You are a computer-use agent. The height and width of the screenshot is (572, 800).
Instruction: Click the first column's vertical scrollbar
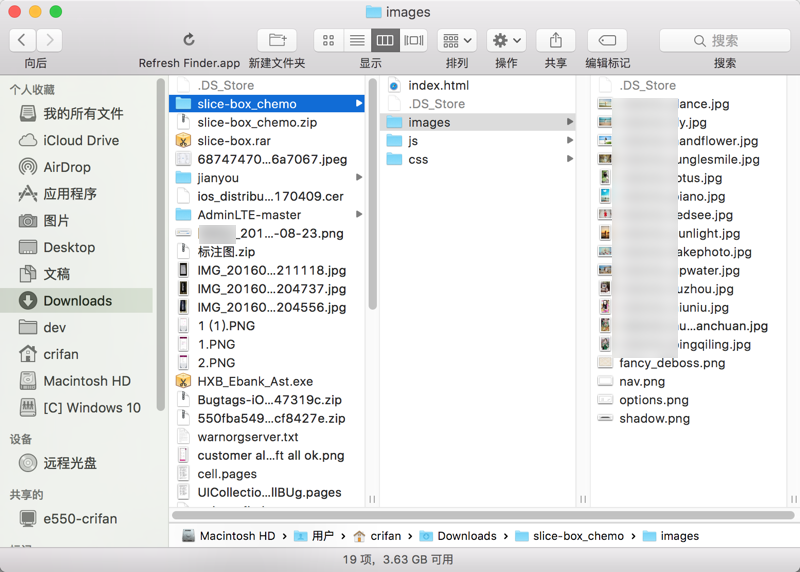[x=372, y=194]
